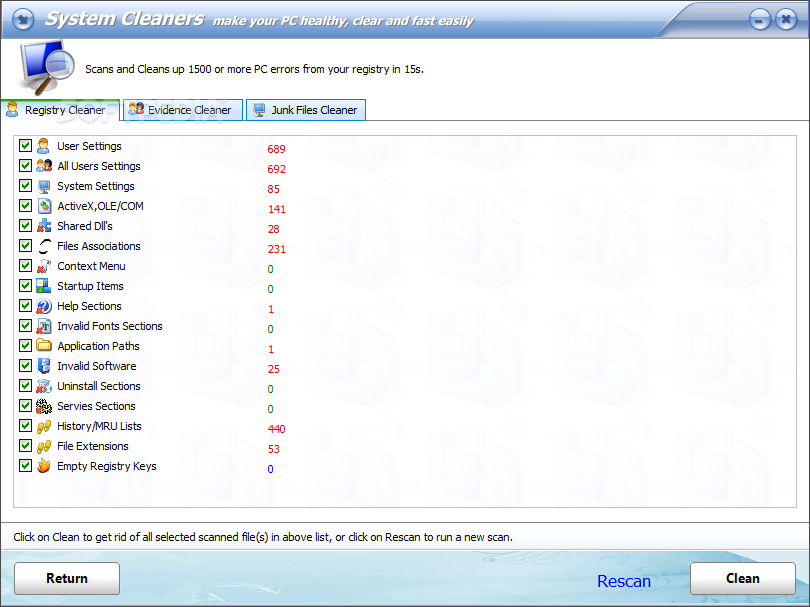This screenshot has width=810, height=607.
Task: Disable the ActiveX,OLE/COM checkbox
Action: tap(25, 206)
